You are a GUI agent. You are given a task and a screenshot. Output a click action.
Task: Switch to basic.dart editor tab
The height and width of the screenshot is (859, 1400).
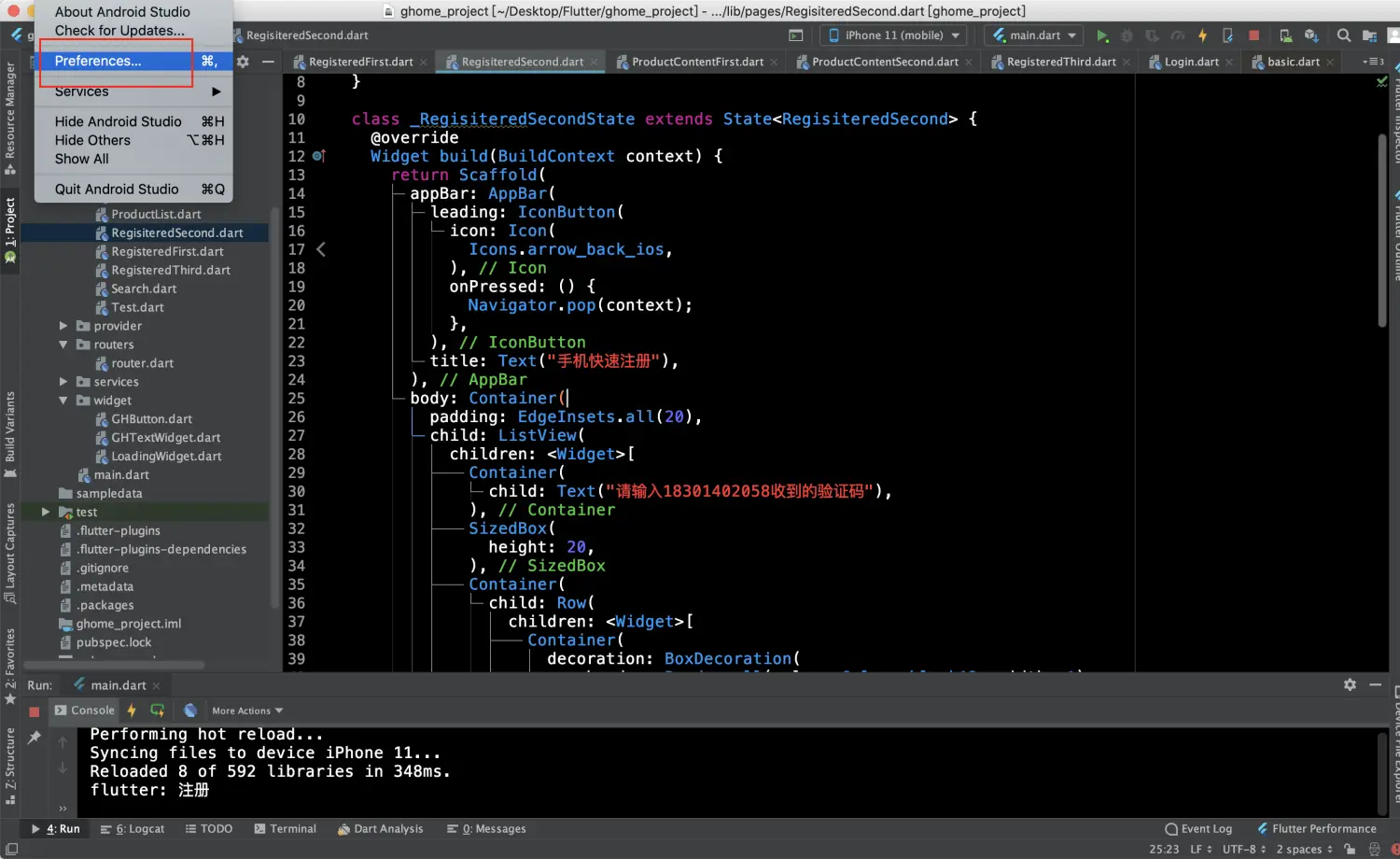[1293, 62]
